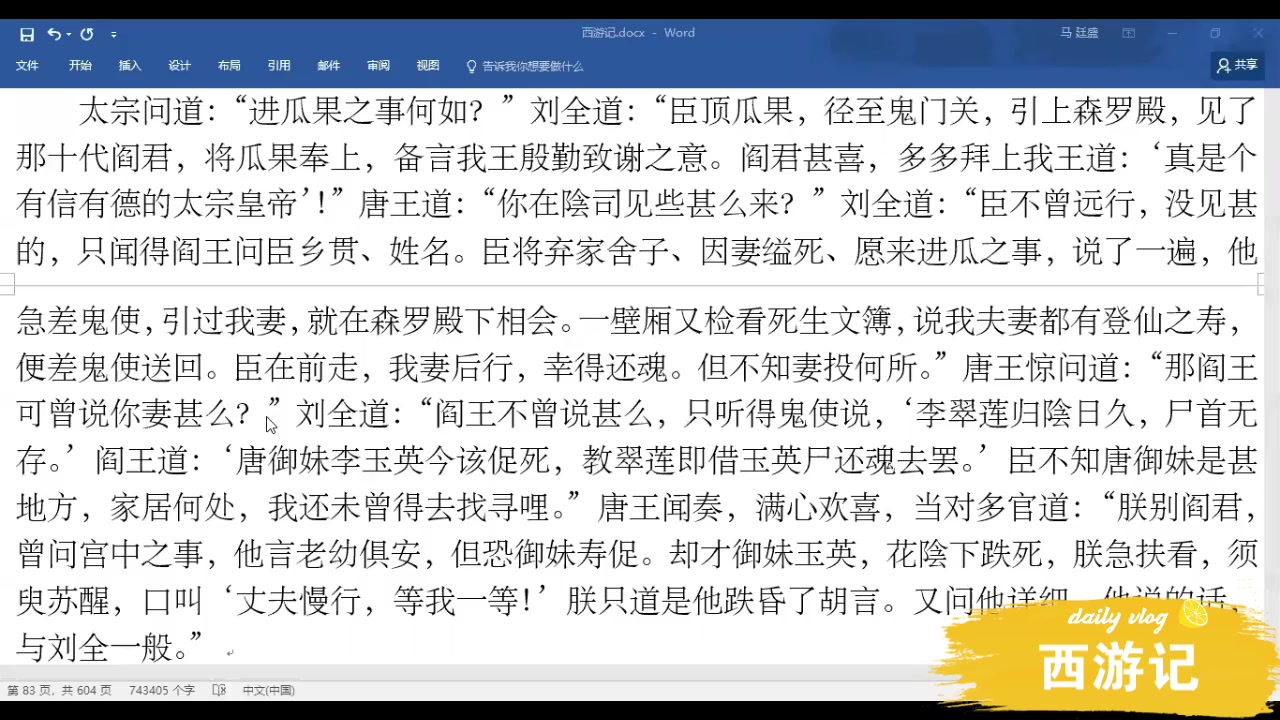1280x720 pixels.
Task: Undo the last action via the arrow icon
Action: 53,34
